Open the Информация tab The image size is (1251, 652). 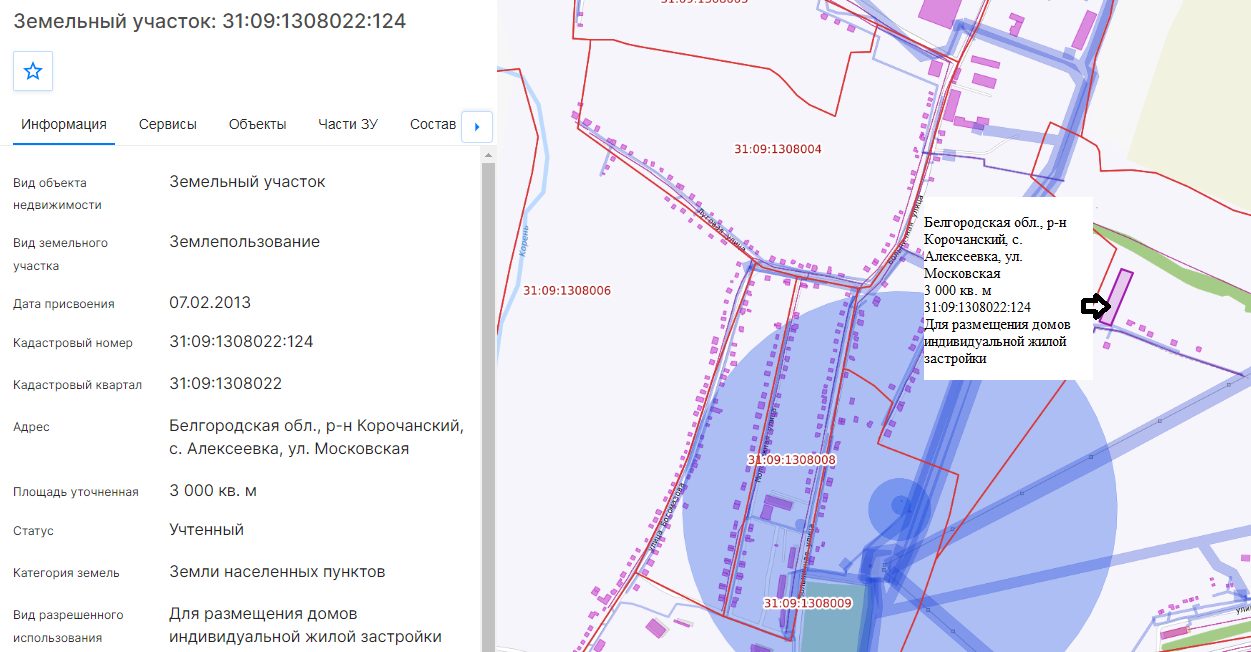click(64, 124)
